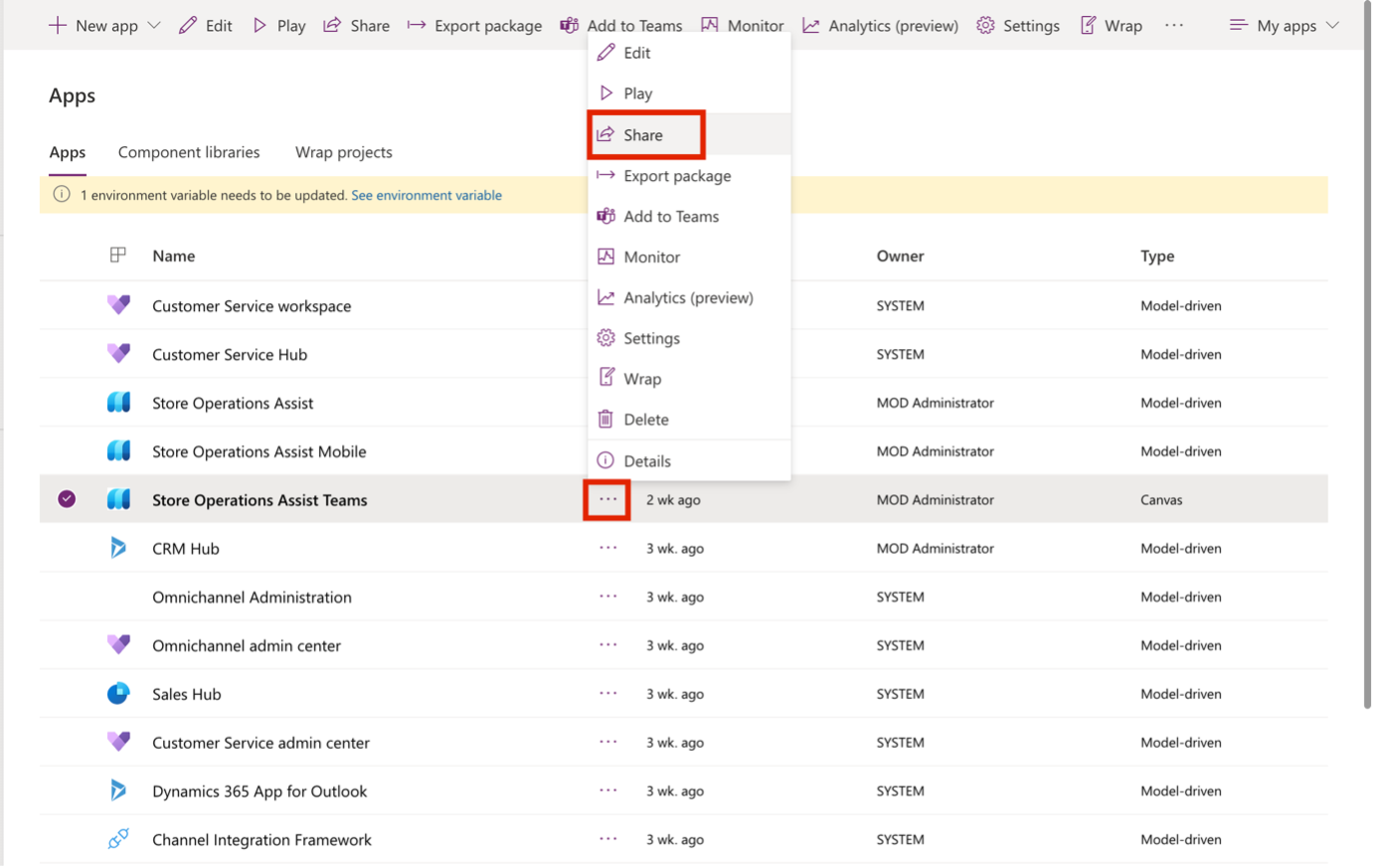The width and height of the screenshot is (1376, 868).
Task: Open Analytics (preview) from top toolbar
Action: point(881,26)
